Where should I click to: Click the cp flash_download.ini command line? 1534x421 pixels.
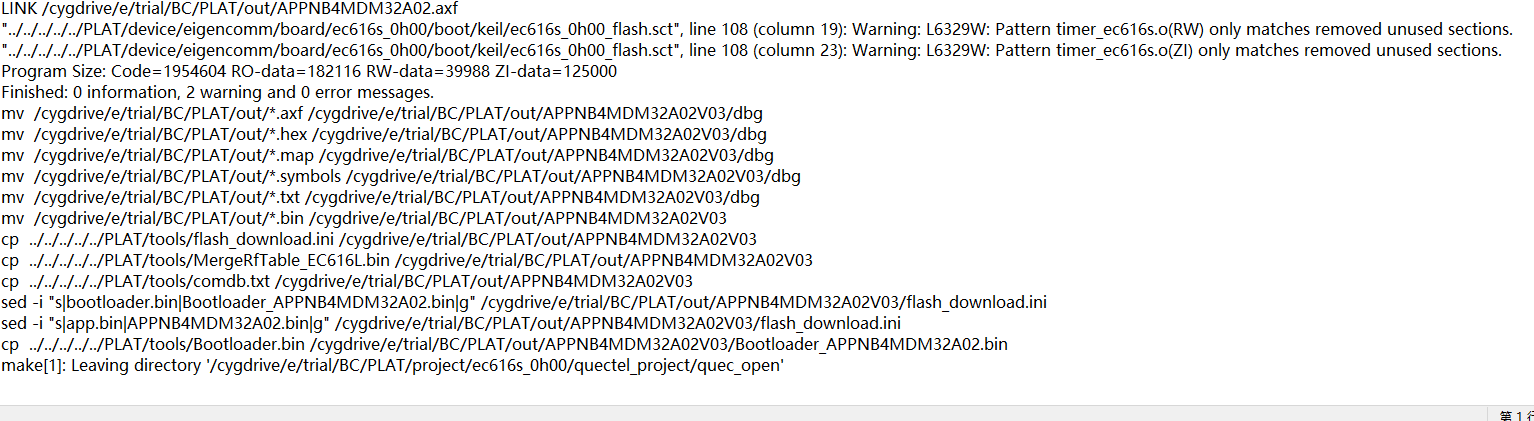point(379,239)
